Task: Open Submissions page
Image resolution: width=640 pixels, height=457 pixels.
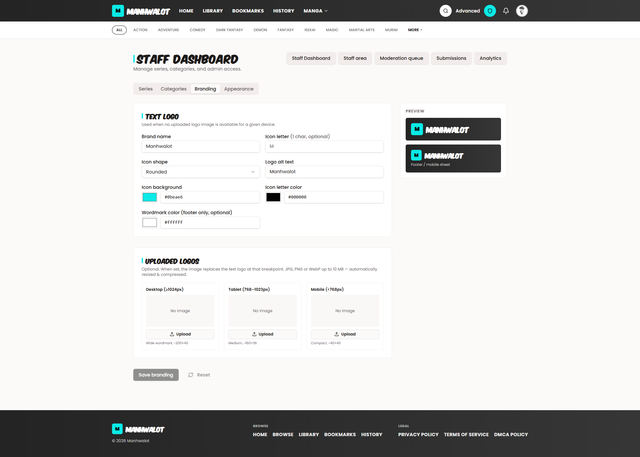Action: pos(451,58)
